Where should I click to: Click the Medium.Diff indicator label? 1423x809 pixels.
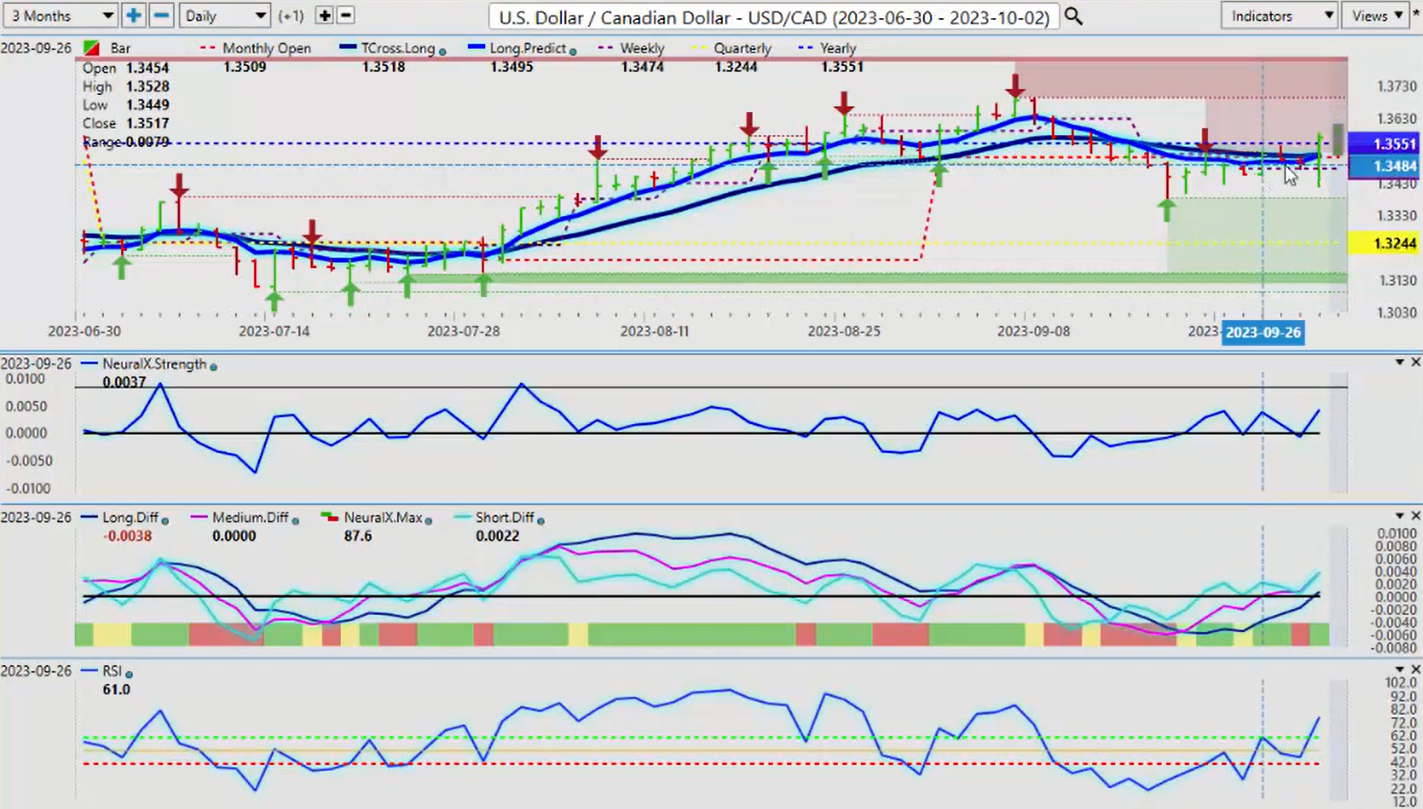[x=249, y=518]
